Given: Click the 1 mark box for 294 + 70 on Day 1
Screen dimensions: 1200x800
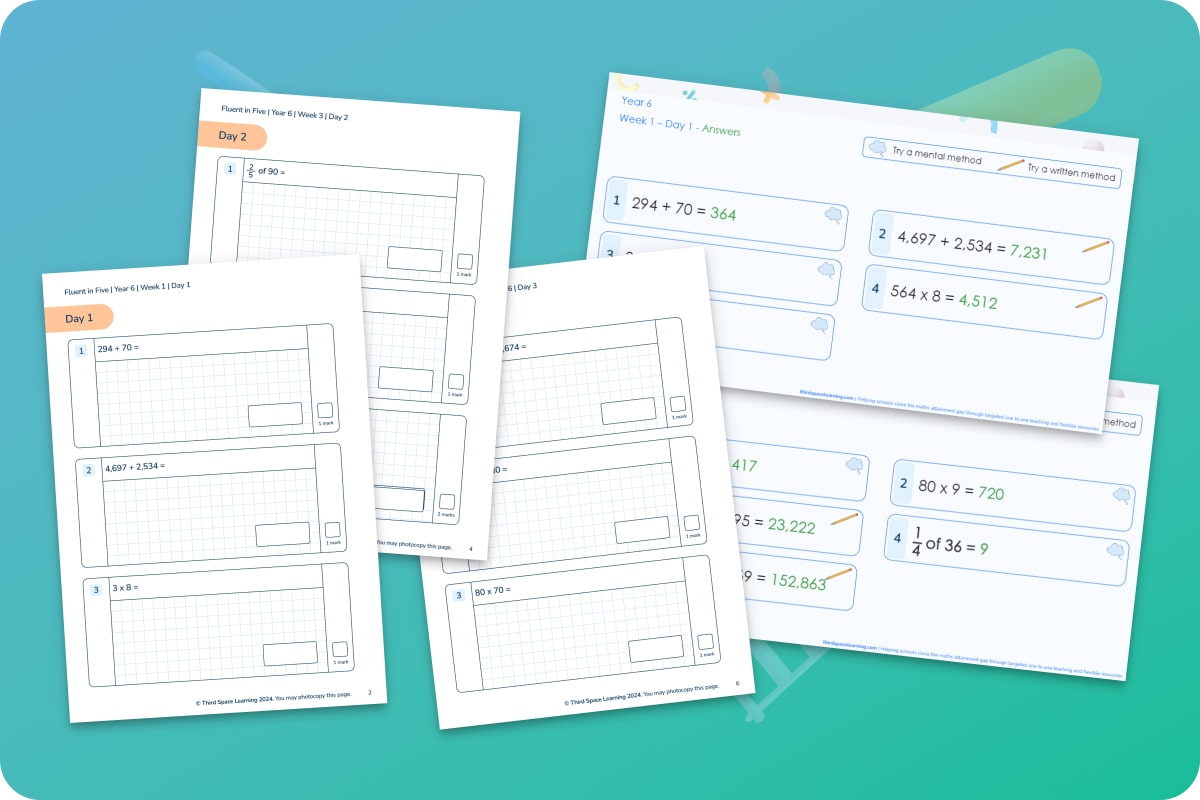Looking at the screenshot, I should (325, 410).
